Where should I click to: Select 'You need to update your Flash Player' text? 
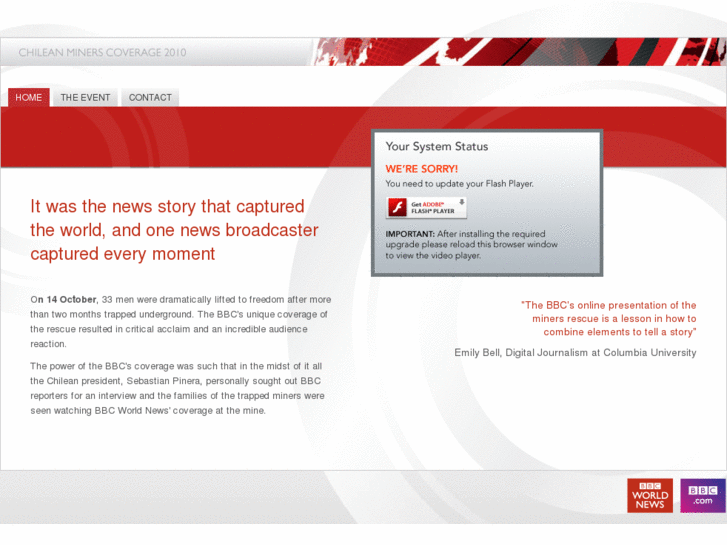click(x=459, y=184)
